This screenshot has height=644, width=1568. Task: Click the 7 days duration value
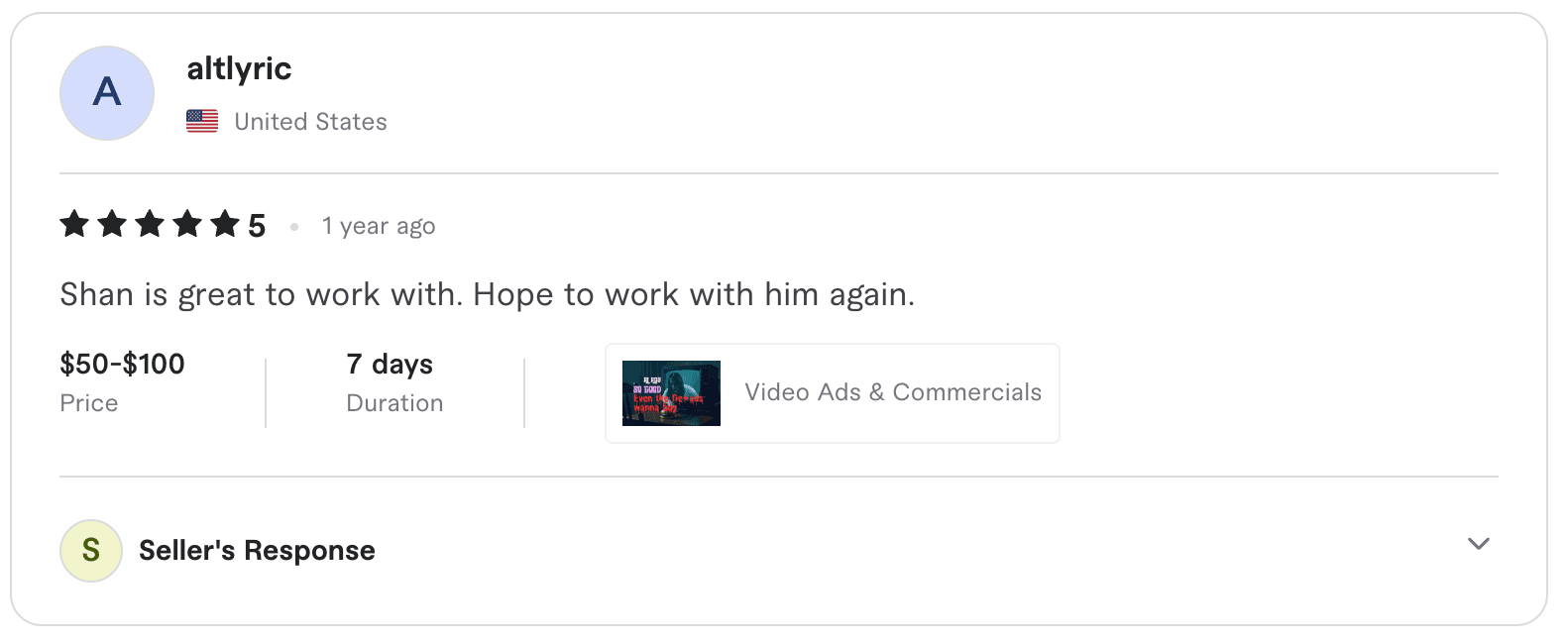tap(390, 365)
